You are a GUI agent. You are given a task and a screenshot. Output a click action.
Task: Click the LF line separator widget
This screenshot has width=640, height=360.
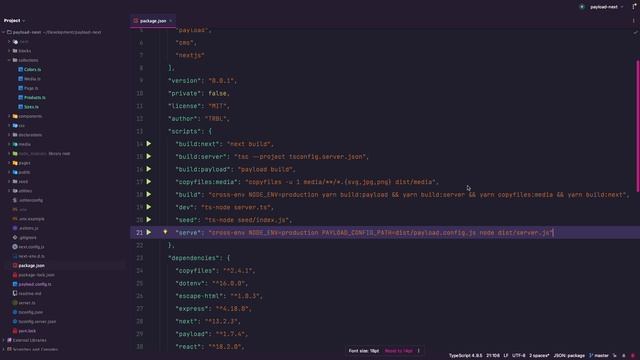[x=506, y=356]
